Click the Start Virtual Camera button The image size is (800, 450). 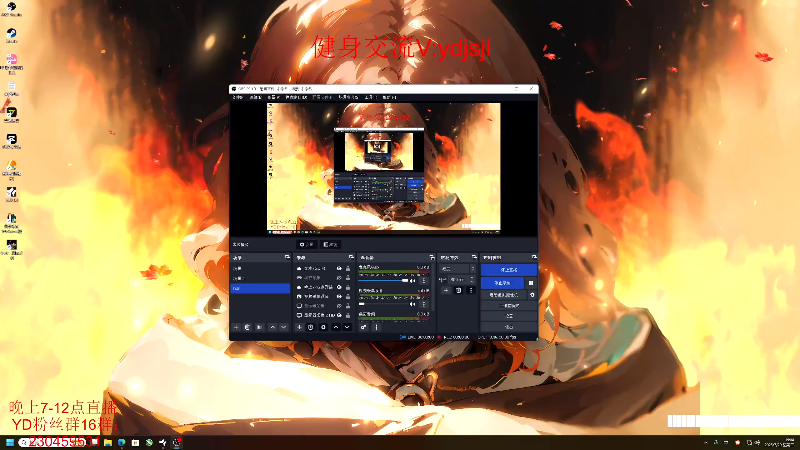pos(504,295)
